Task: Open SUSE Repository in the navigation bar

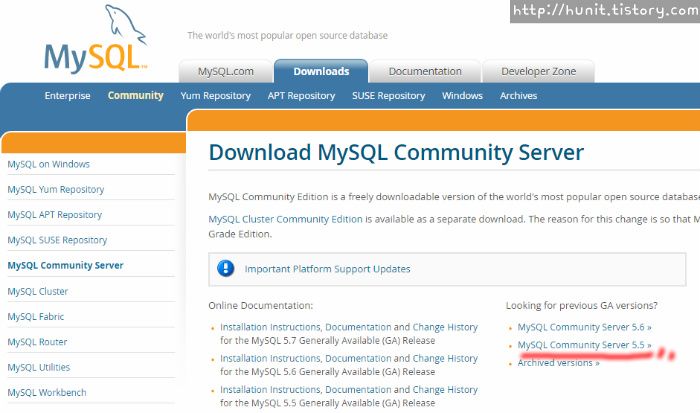Action: (x=388, y=96)
